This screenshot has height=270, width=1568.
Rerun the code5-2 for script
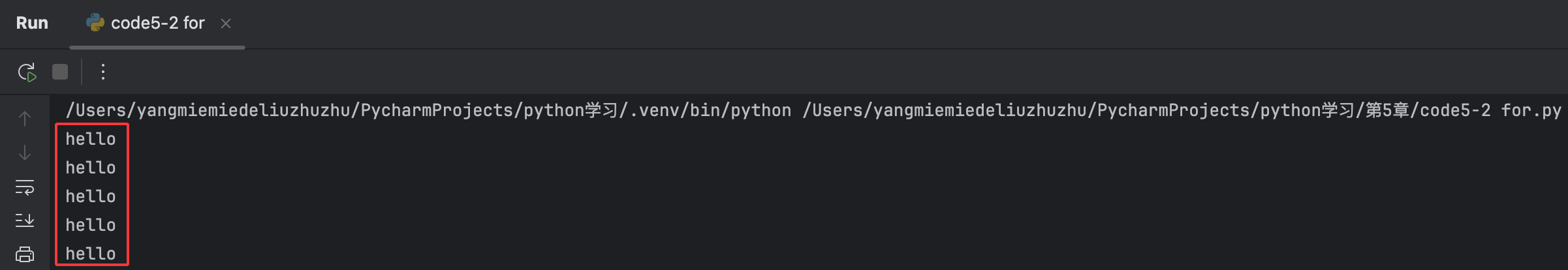coord(27,72)
